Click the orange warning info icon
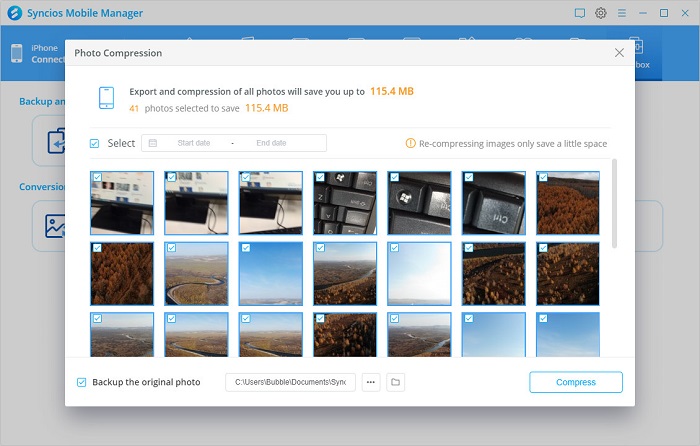 coord(410,143)
